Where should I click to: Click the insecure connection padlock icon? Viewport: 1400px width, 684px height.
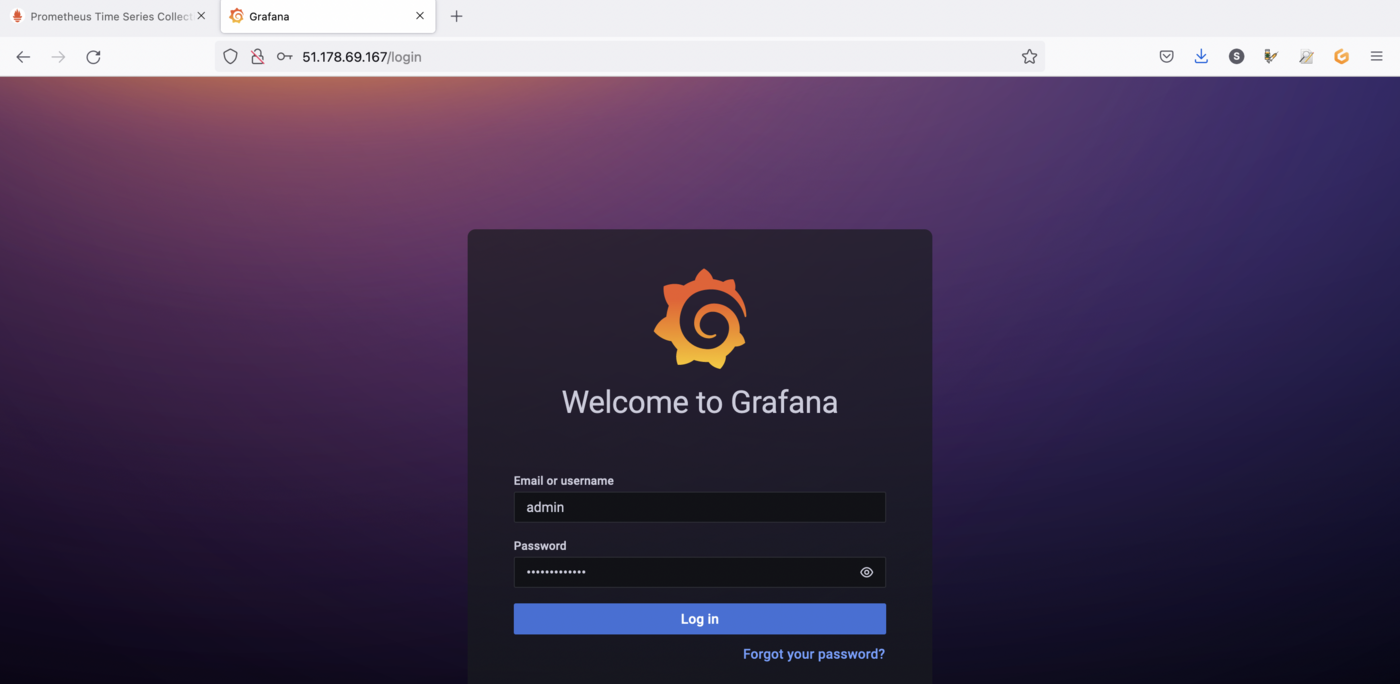(257, 56)
